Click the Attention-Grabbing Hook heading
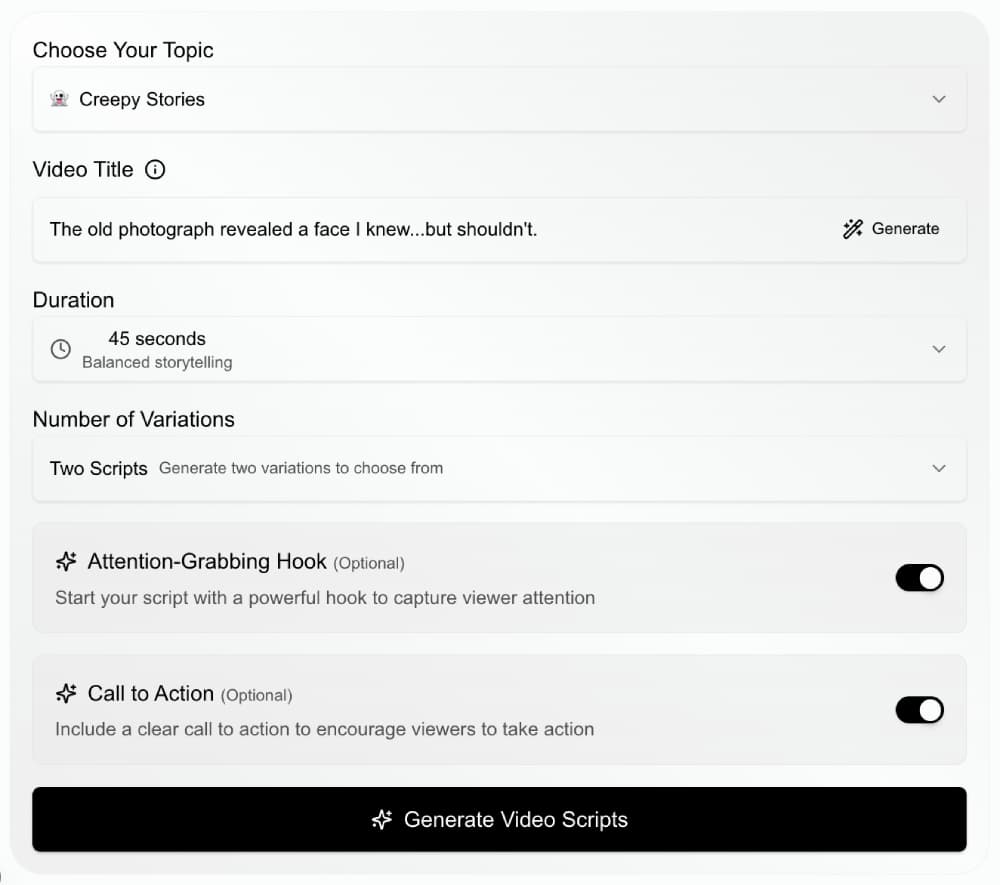1000x885 pixels. click(x=207, y=562)
